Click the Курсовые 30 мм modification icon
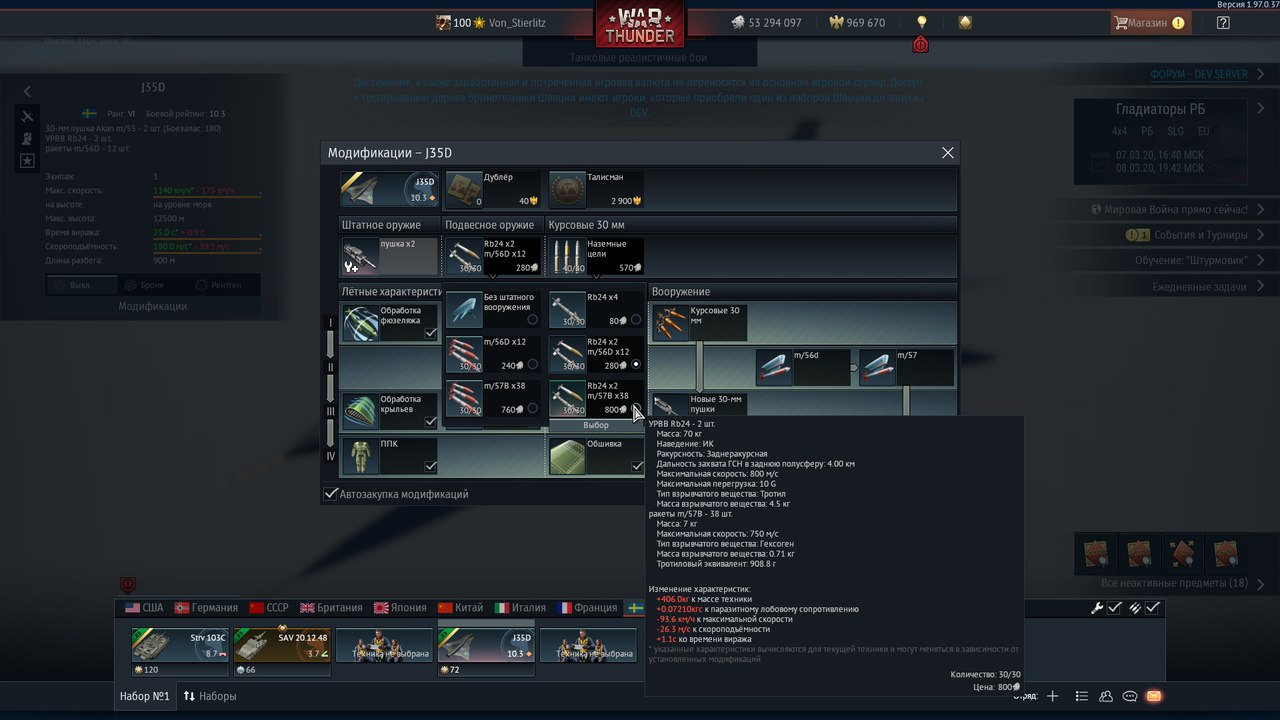This screenshot has width=1280, height=720. pos(670,323)
